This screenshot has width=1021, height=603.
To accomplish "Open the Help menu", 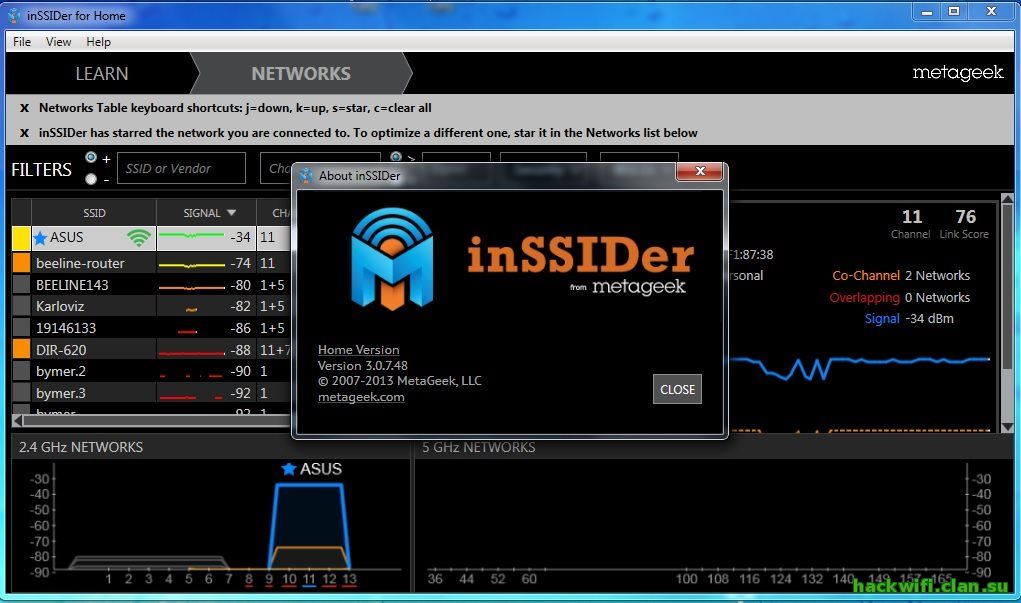I will click(98, 42).
